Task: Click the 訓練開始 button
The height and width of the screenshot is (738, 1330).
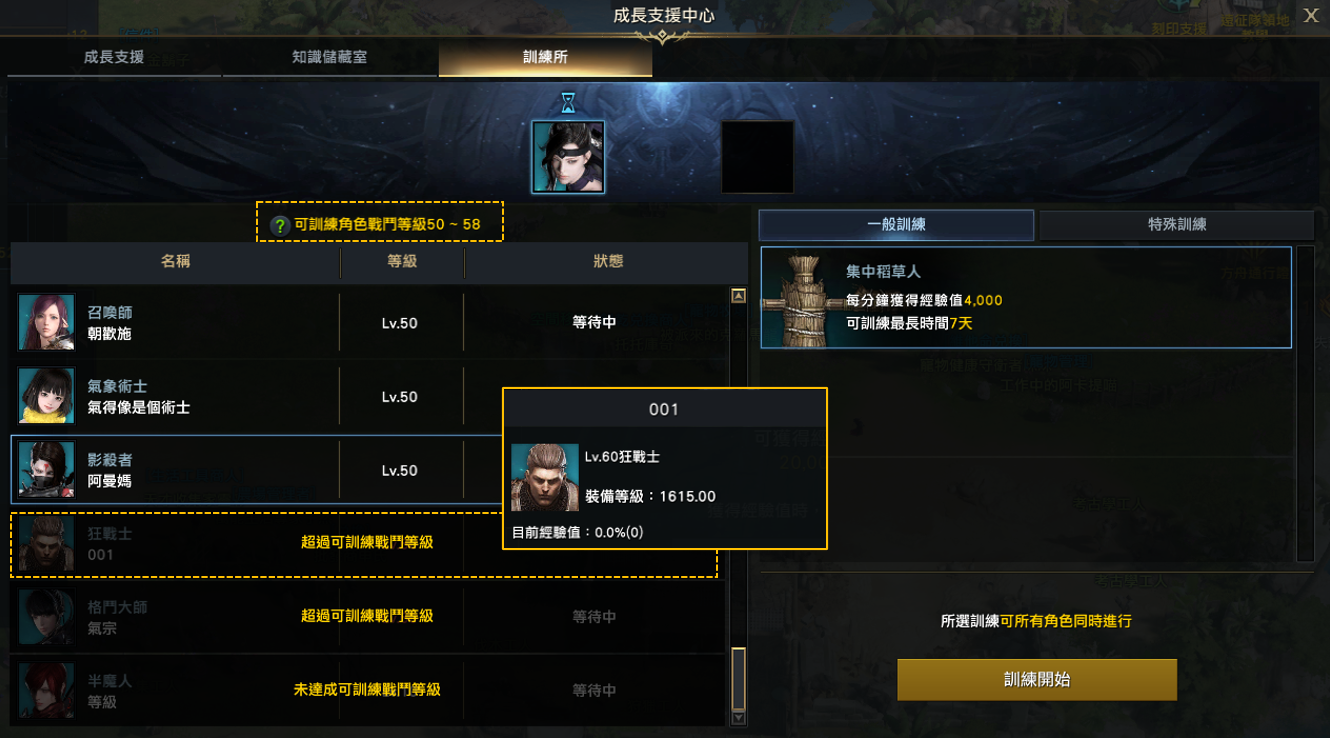Action: click(x=1037, y=679)
